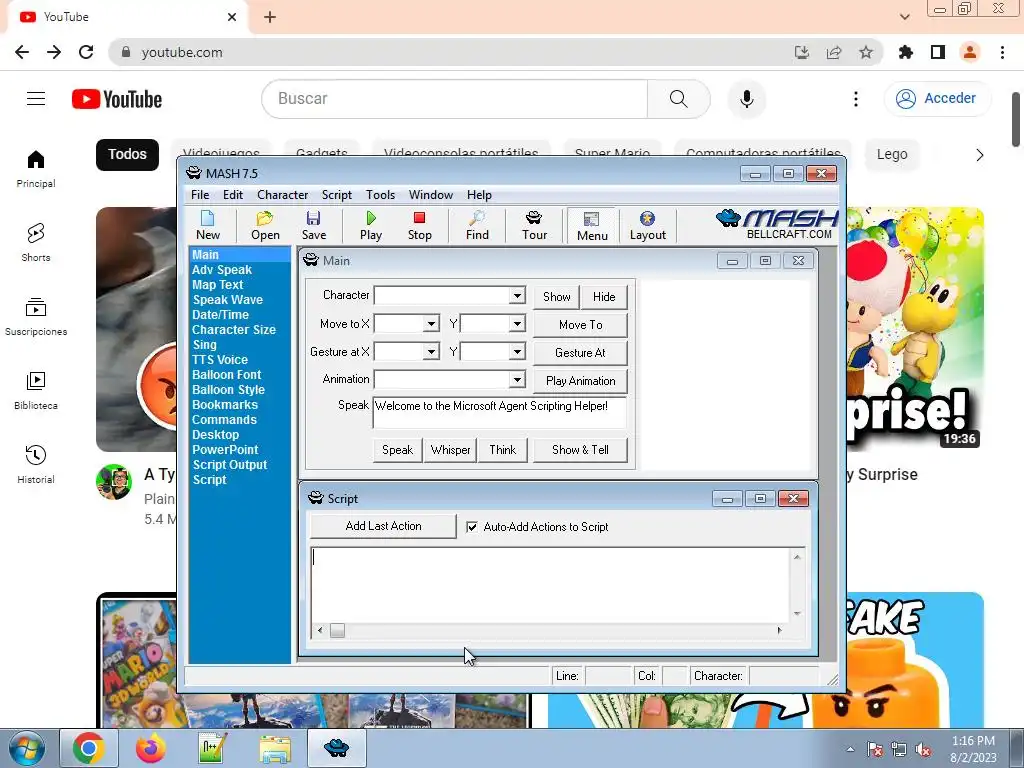The image size is (1024, 768).
Task: Open Biblioteca in the YouTube sidebar
Action: (x=36, y=390)
